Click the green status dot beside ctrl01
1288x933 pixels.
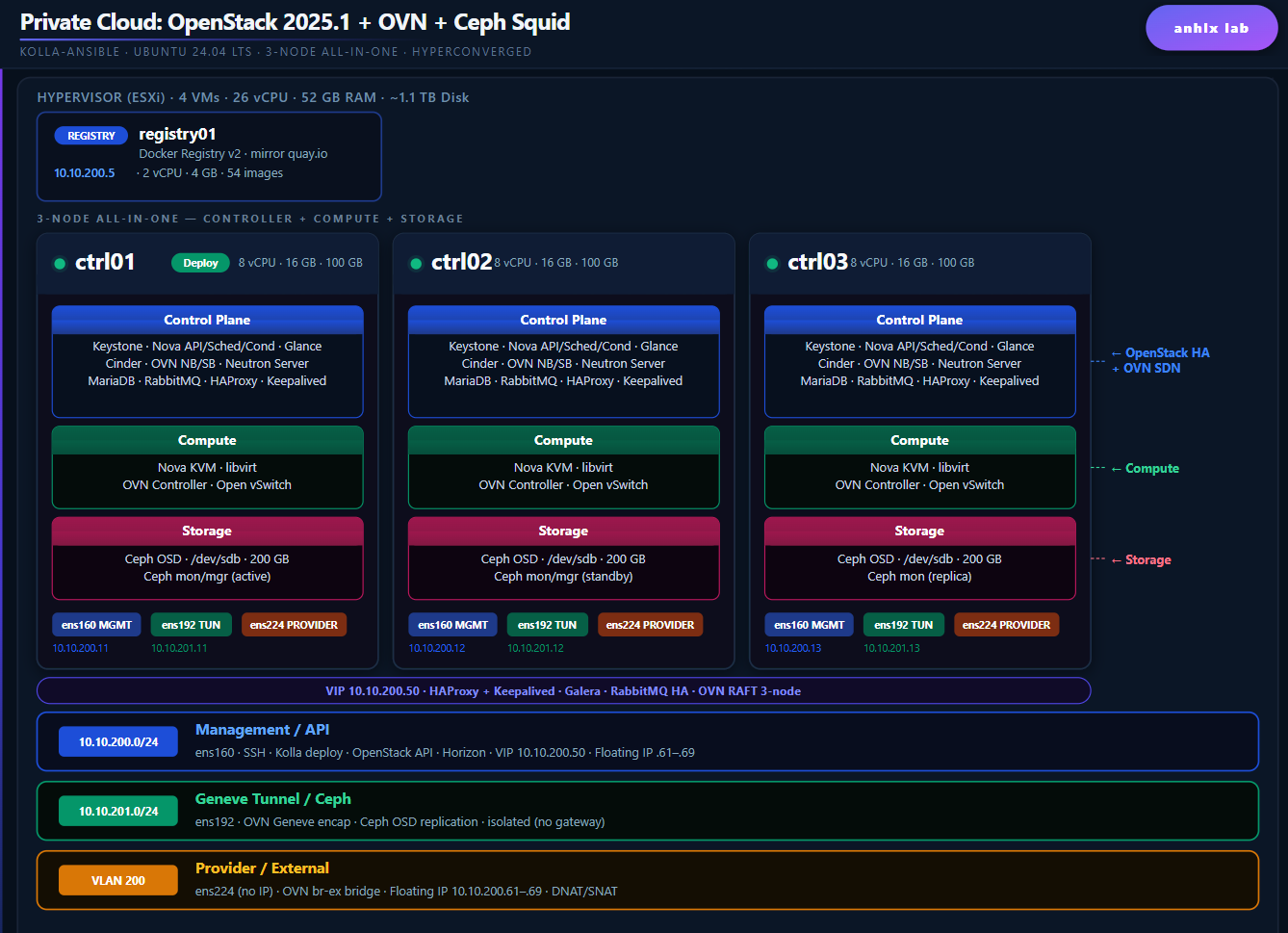(60, 263)
